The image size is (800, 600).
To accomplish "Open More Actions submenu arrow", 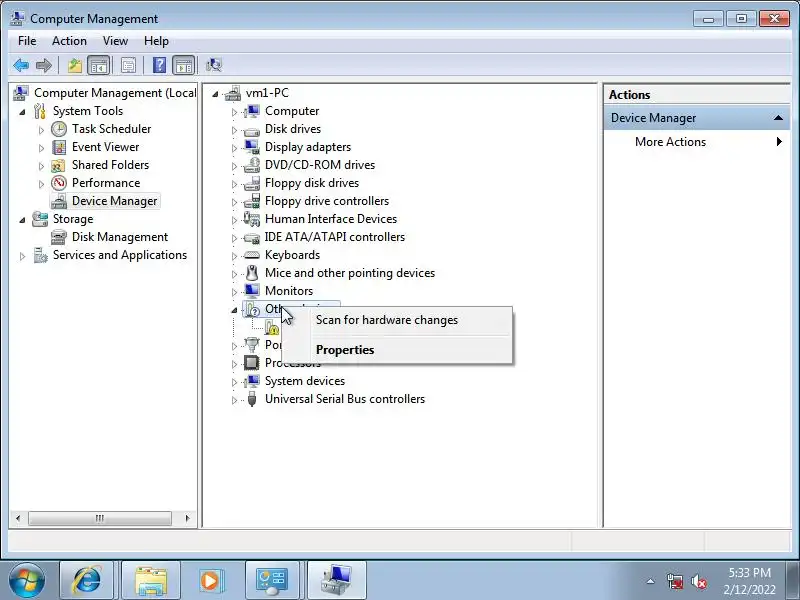I will point(779,142).
